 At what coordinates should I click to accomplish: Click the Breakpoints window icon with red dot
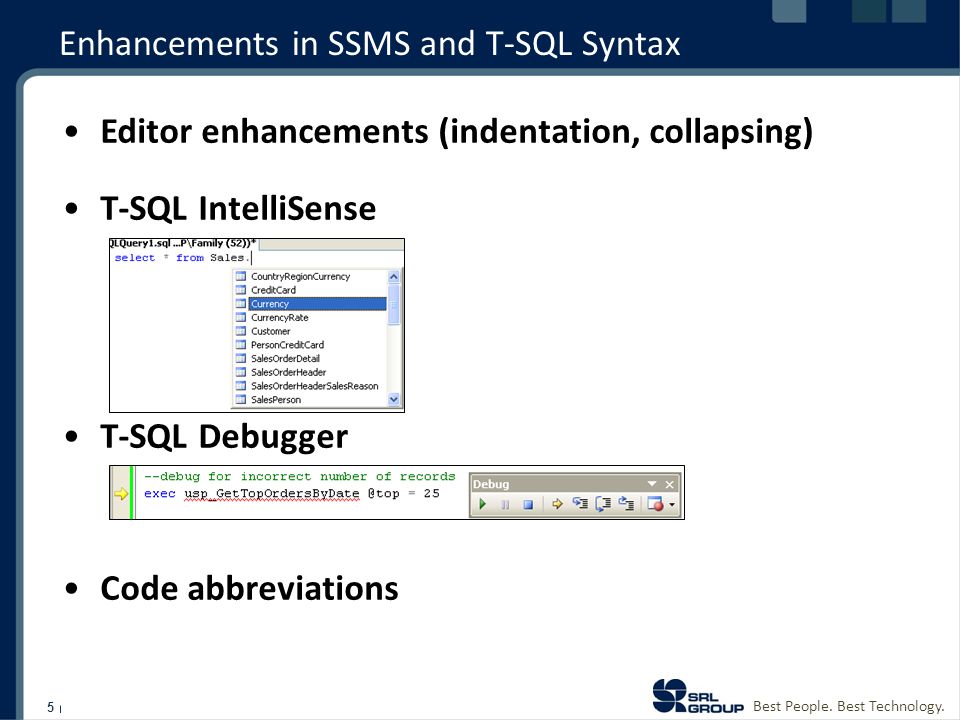coord(656,504)
